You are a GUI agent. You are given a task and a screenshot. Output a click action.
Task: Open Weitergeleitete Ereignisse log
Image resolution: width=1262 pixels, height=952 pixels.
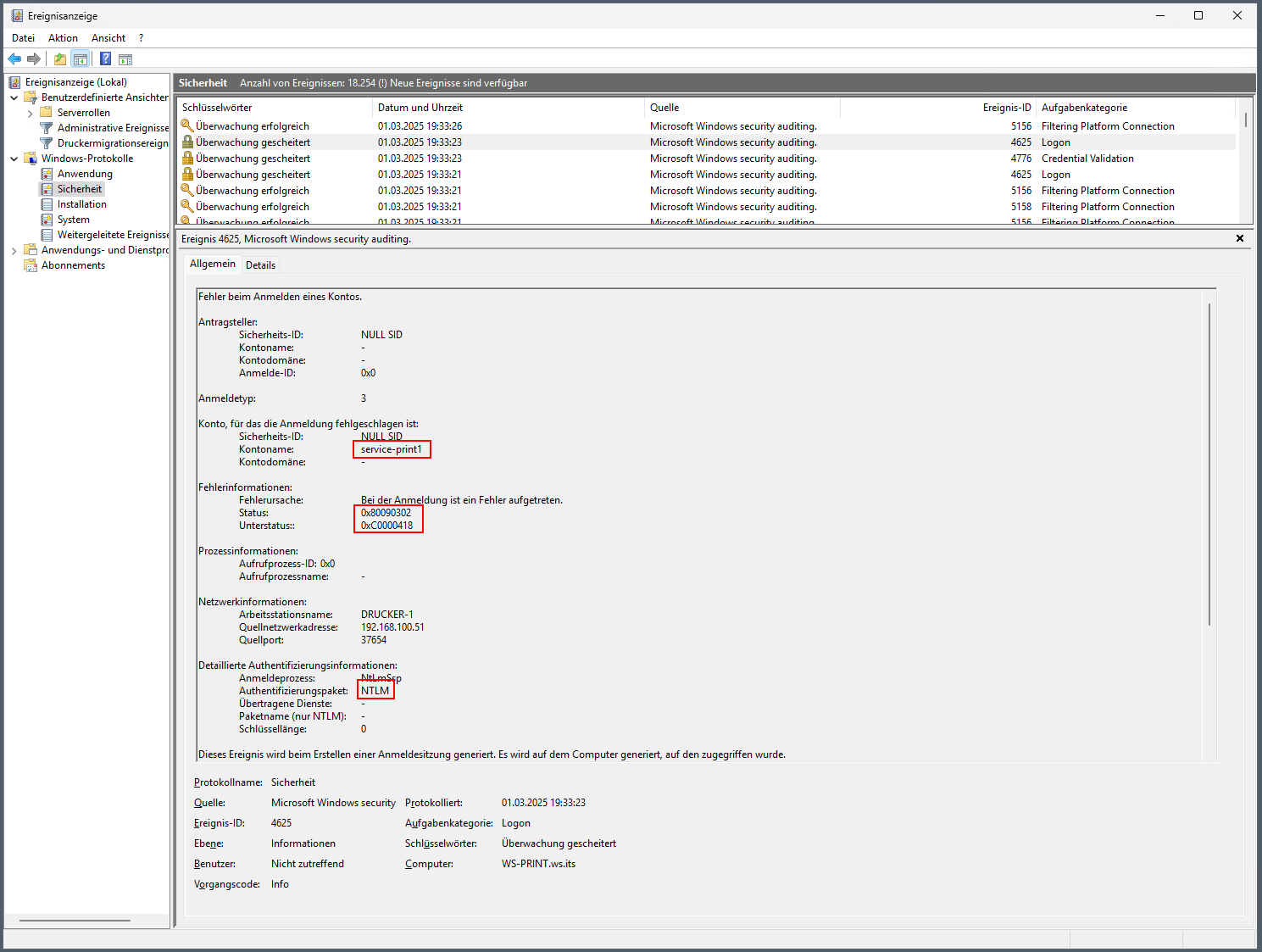[113, 235]
